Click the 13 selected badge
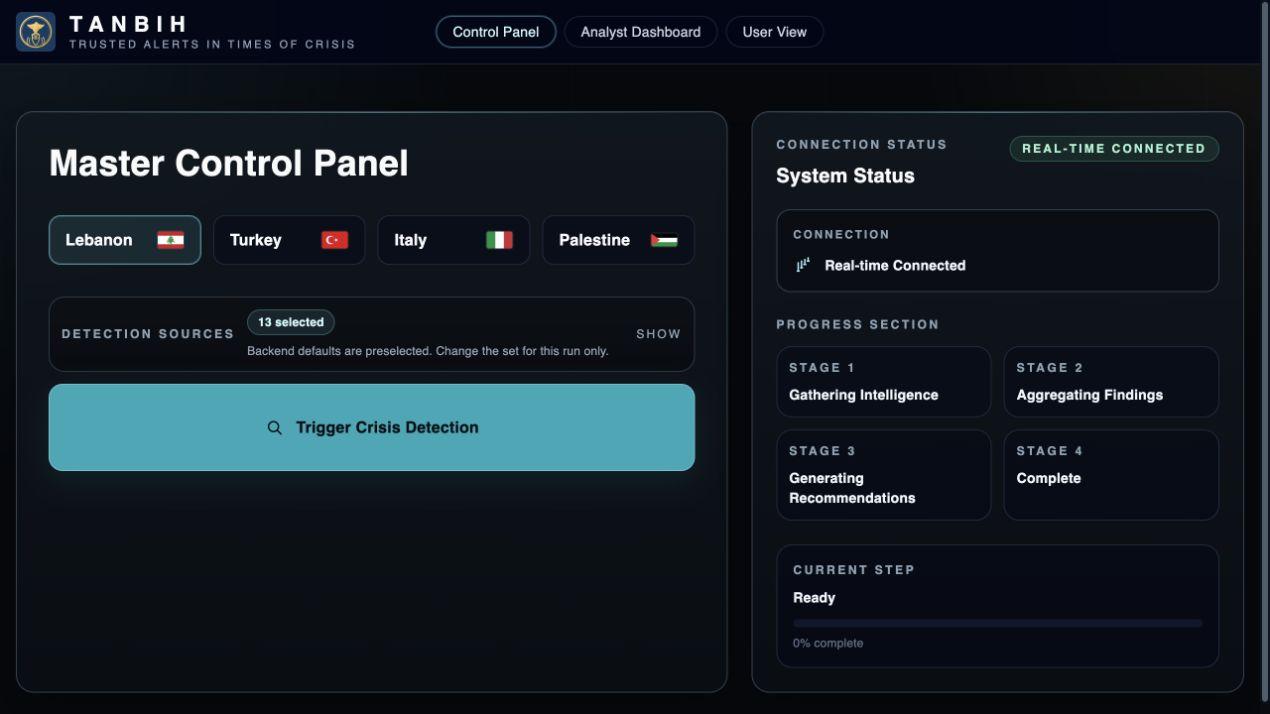This screenshot has width=1270, height=714. (291, 322)
